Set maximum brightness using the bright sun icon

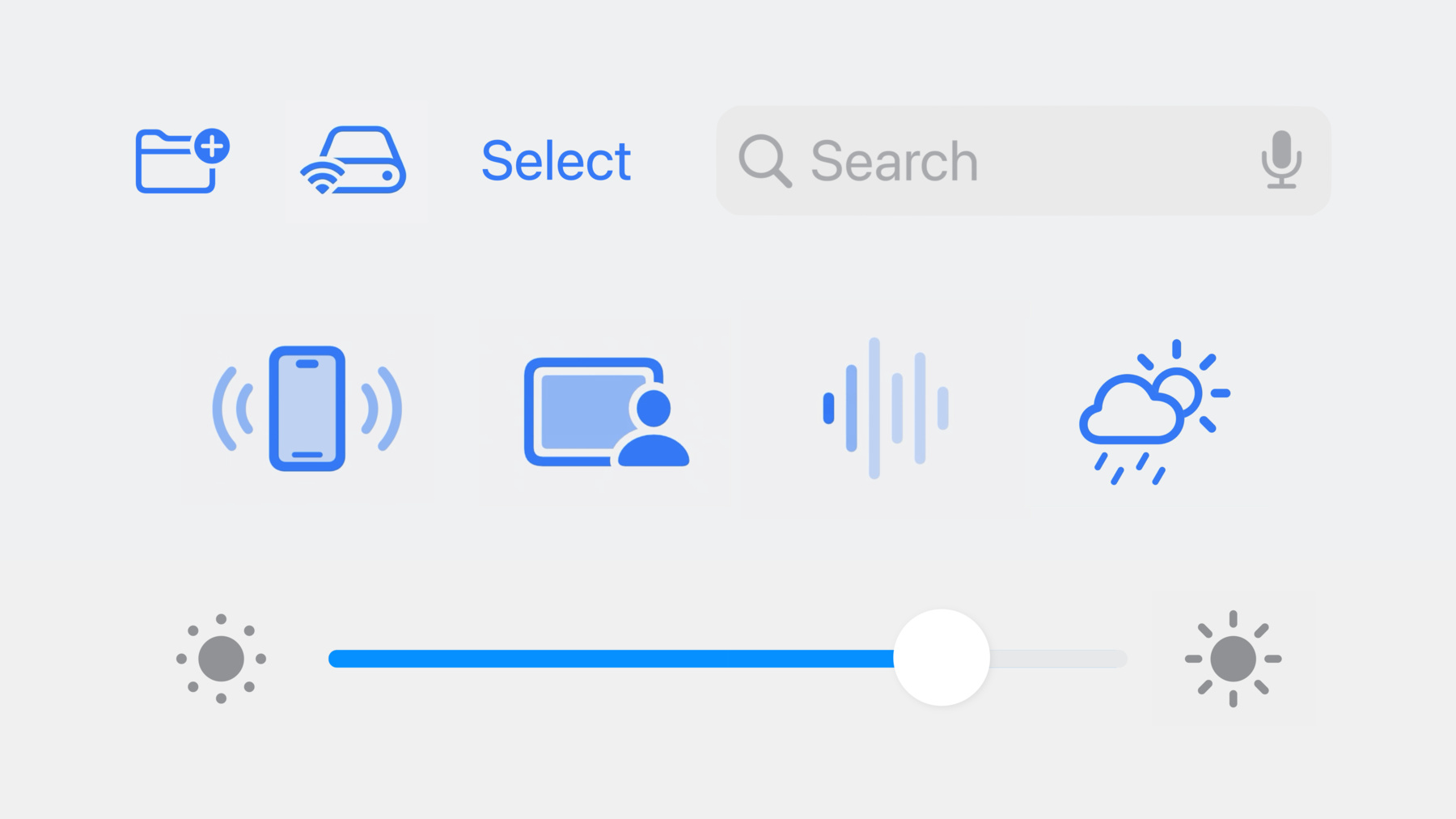[x=1233, y=659]
